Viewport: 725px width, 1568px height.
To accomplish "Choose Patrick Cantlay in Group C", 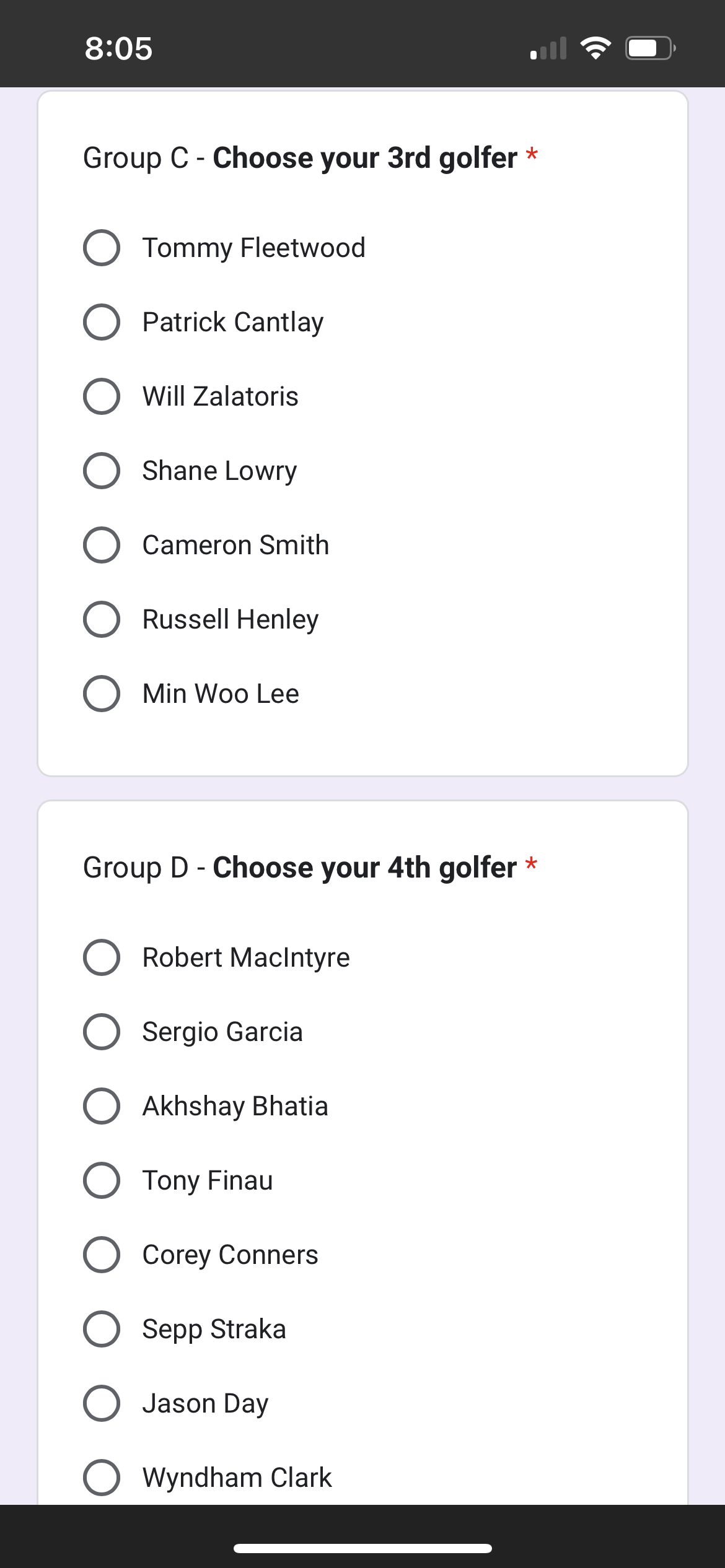I will (x=102, y=322).
